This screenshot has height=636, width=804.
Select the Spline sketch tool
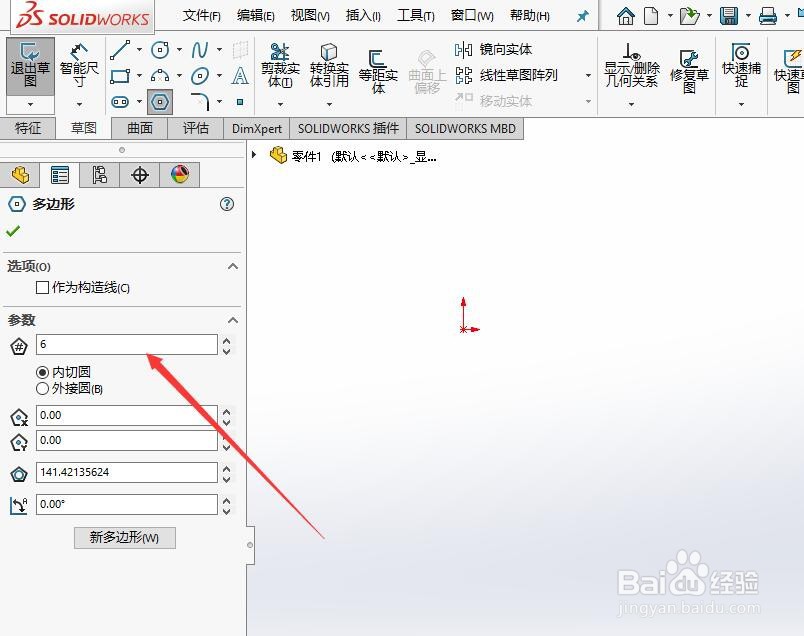199,50
